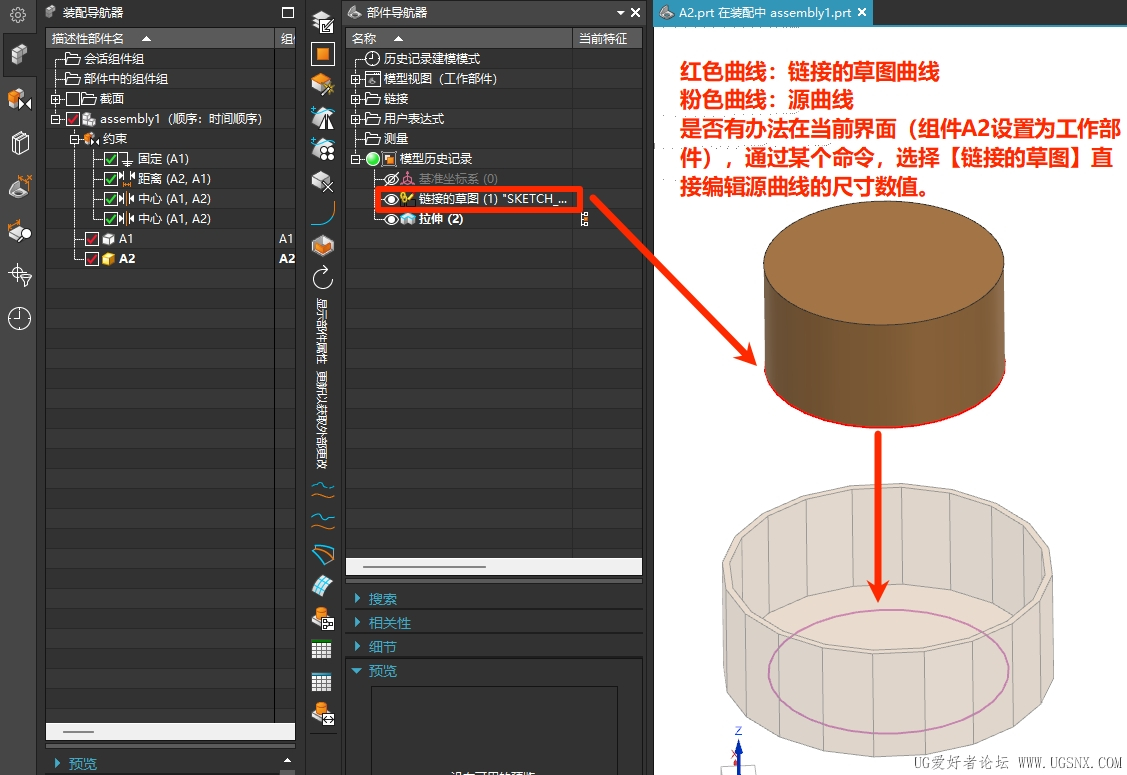Select the assembly1 tree item
The image size is (1127, 775).
(180, 119)
